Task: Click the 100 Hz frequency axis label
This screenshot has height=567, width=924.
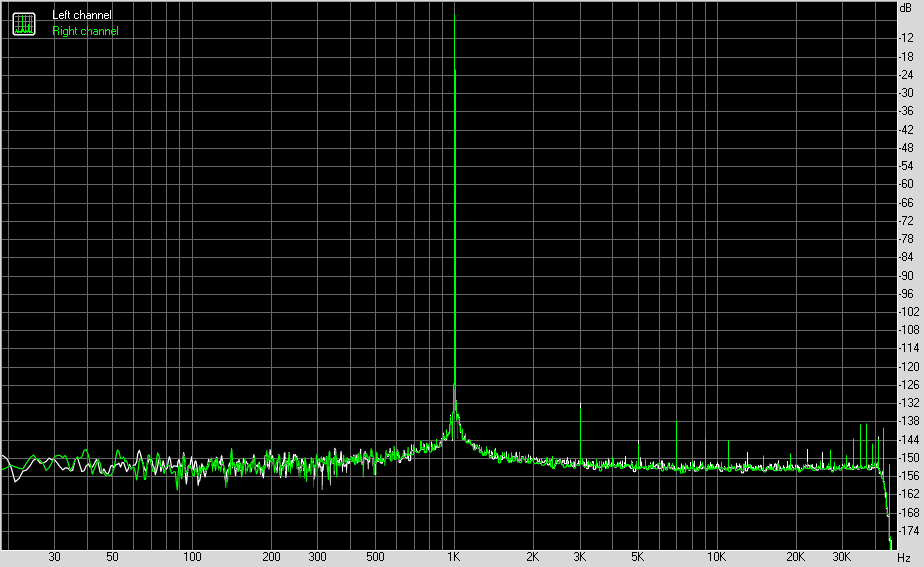Action: pos(192,556)
